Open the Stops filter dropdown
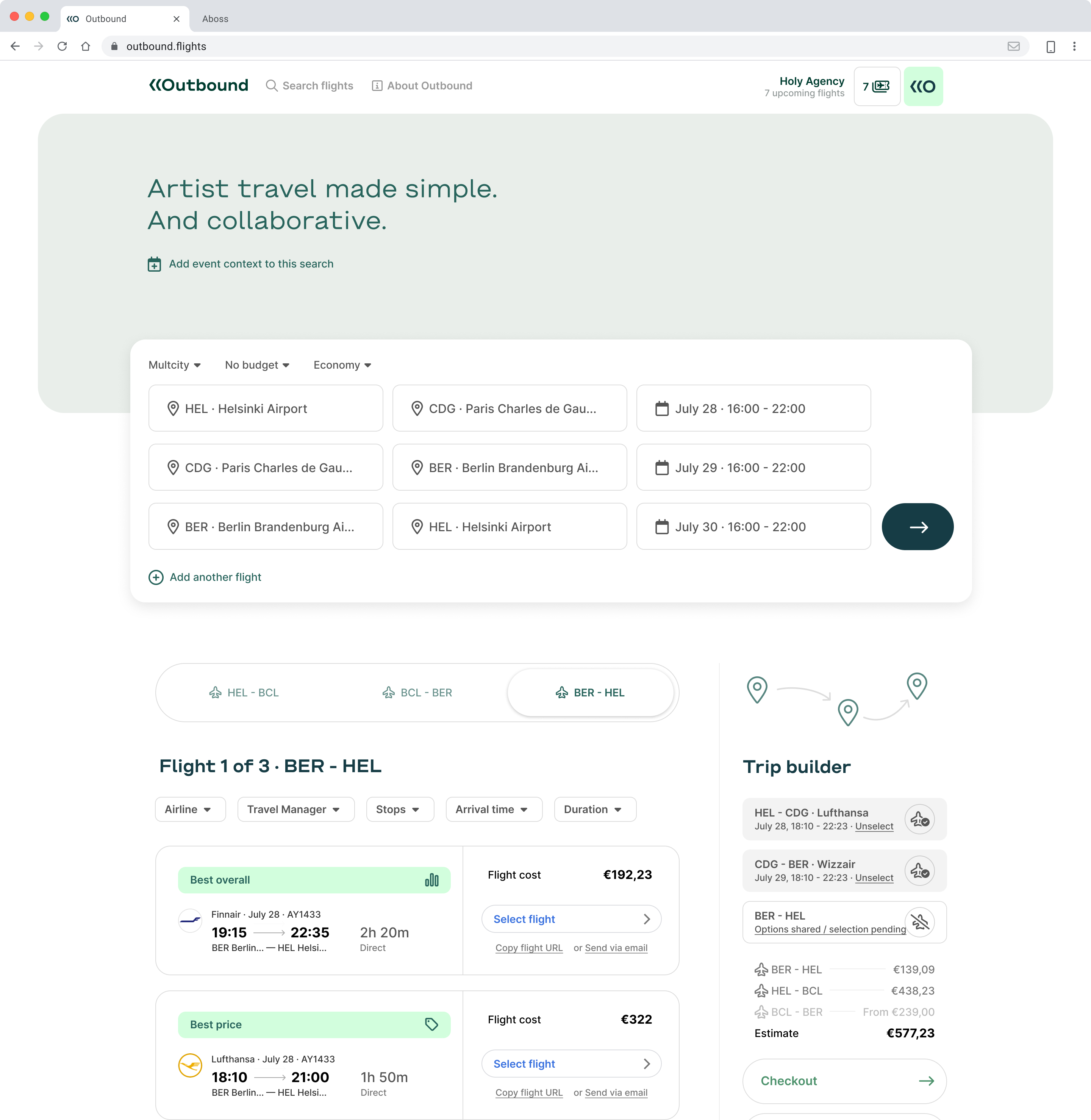Image resolution: width=1091 pixels, height=1120 pixels. click(400, 809)
